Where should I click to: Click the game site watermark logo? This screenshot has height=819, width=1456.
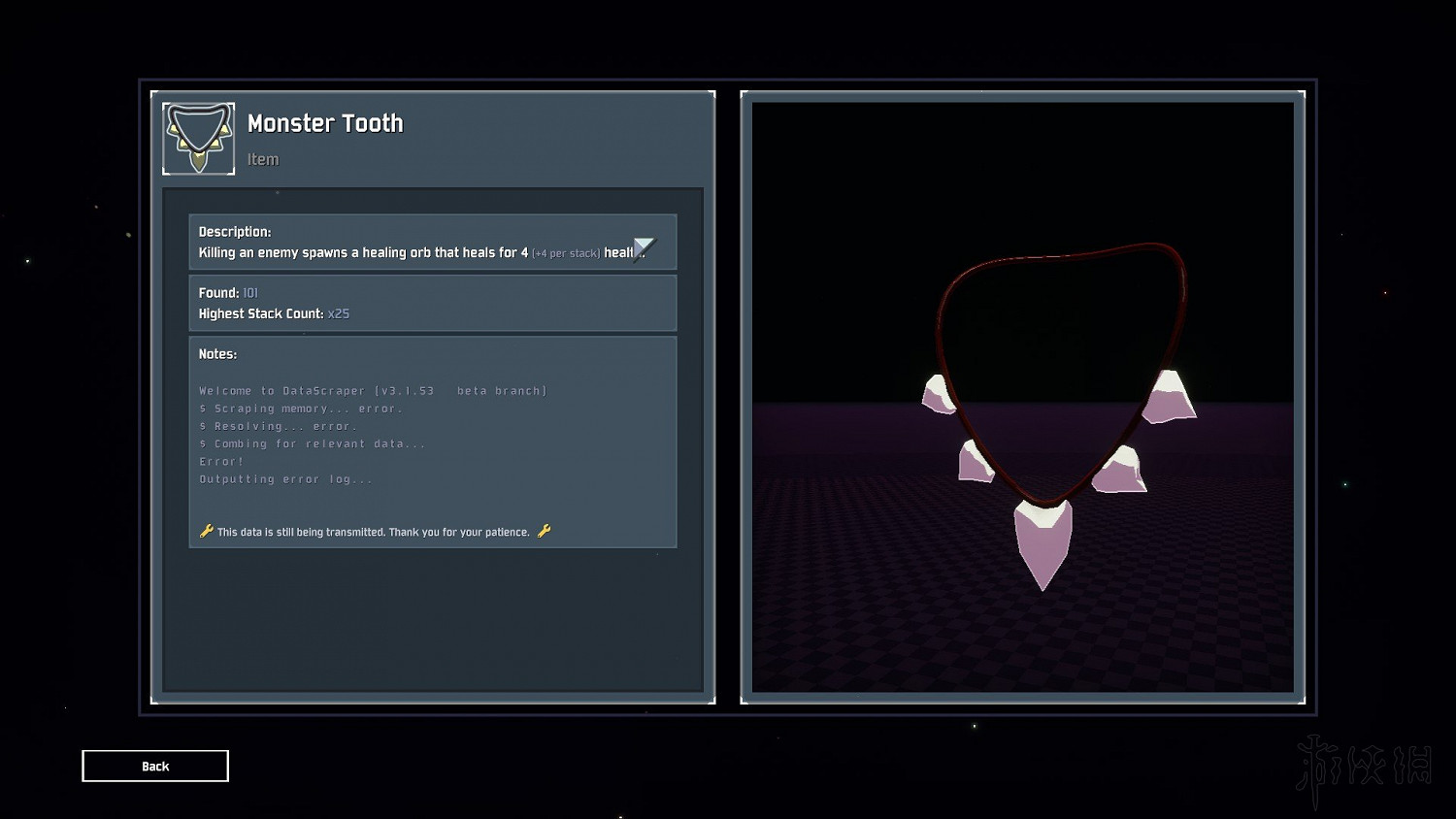pos(1364,767)
